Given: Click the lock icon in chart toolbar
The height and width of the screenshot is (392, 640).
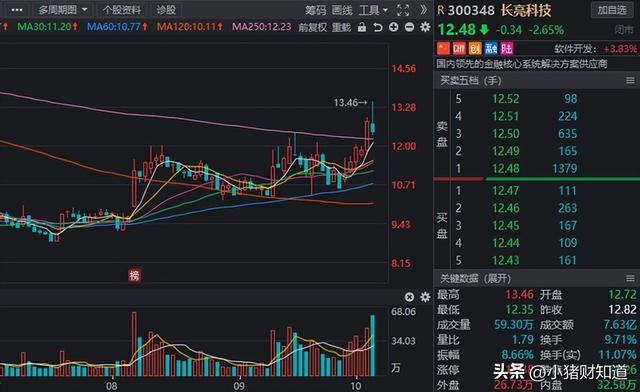Looking at the screenshot, I should [x=362, y=27].
